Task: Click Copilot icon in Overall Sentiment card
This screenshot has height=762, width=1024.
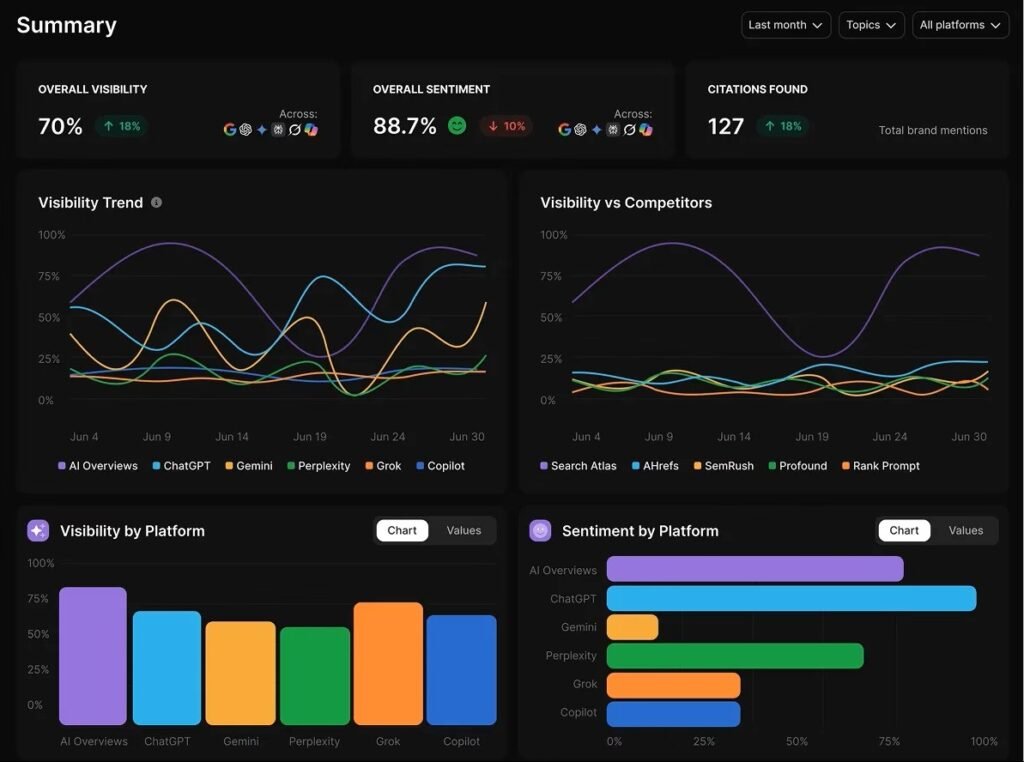Action: point(646,130)
